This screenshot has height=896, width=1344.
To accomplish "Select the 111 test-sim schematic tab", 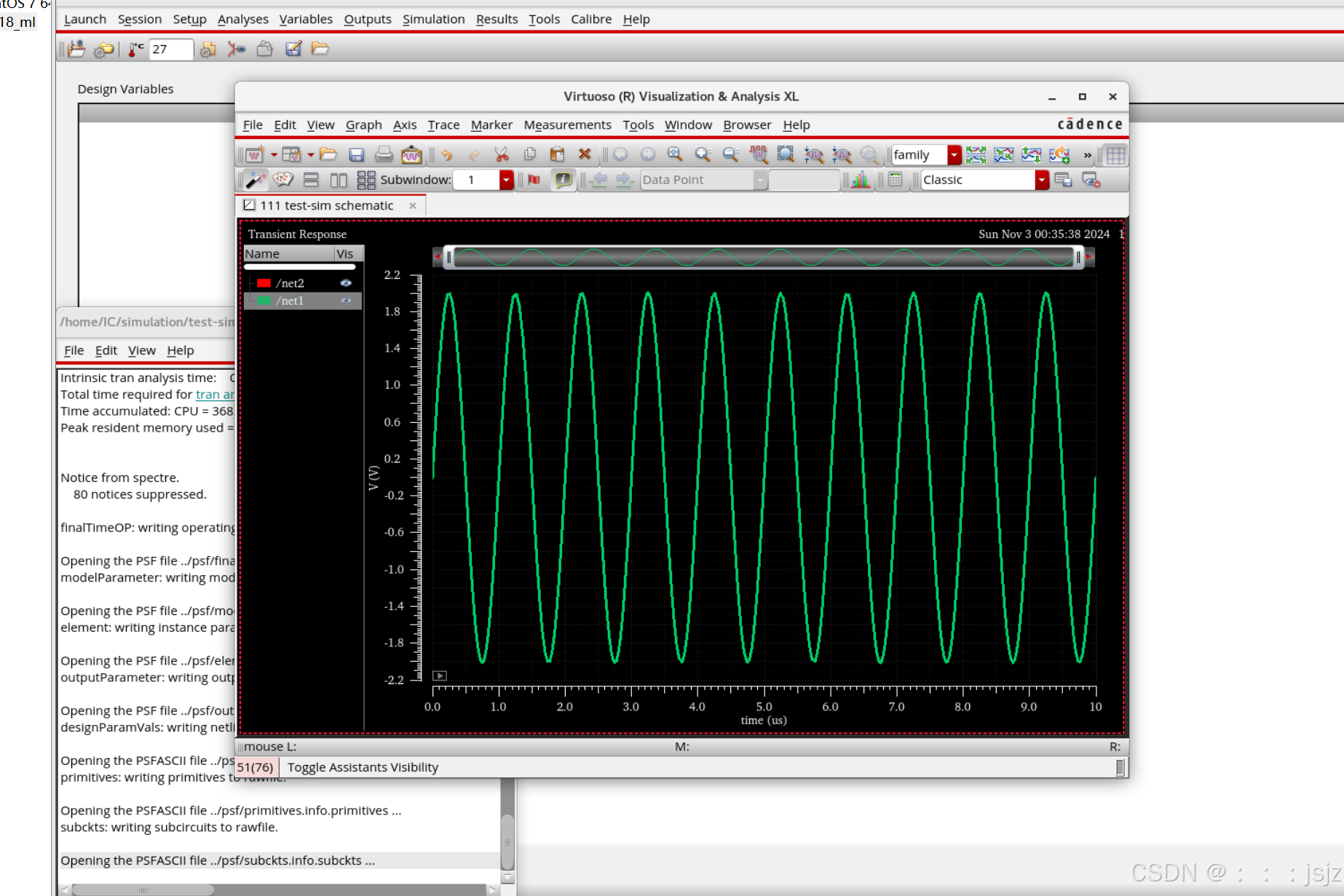I will pos(327,205).
